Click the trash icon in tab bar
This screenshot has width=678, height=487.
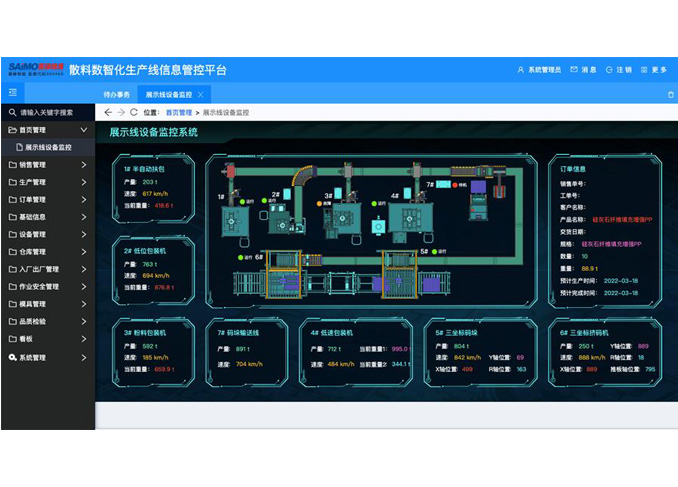670,94
